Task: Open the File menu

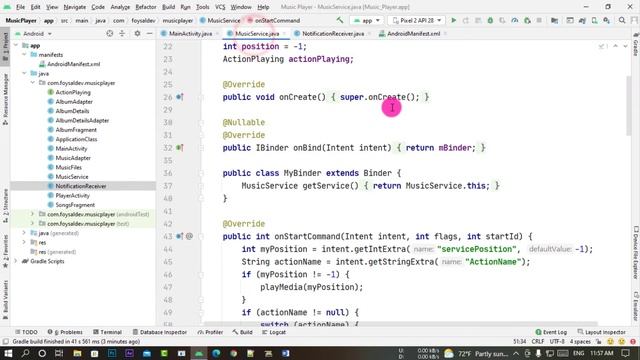Action: [20, 7]
